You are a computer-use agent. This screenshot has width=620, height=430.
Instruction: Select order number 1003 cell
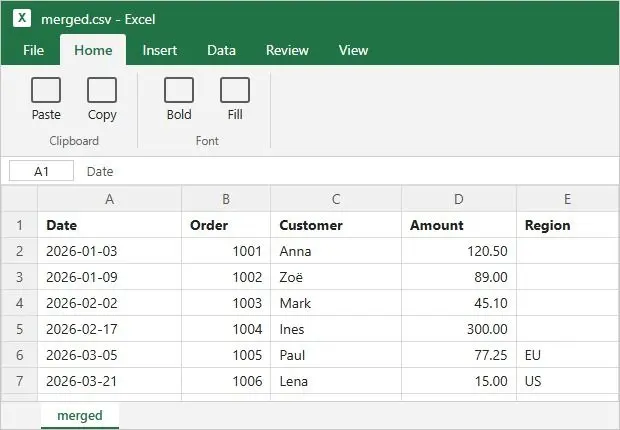coord(226,303)
